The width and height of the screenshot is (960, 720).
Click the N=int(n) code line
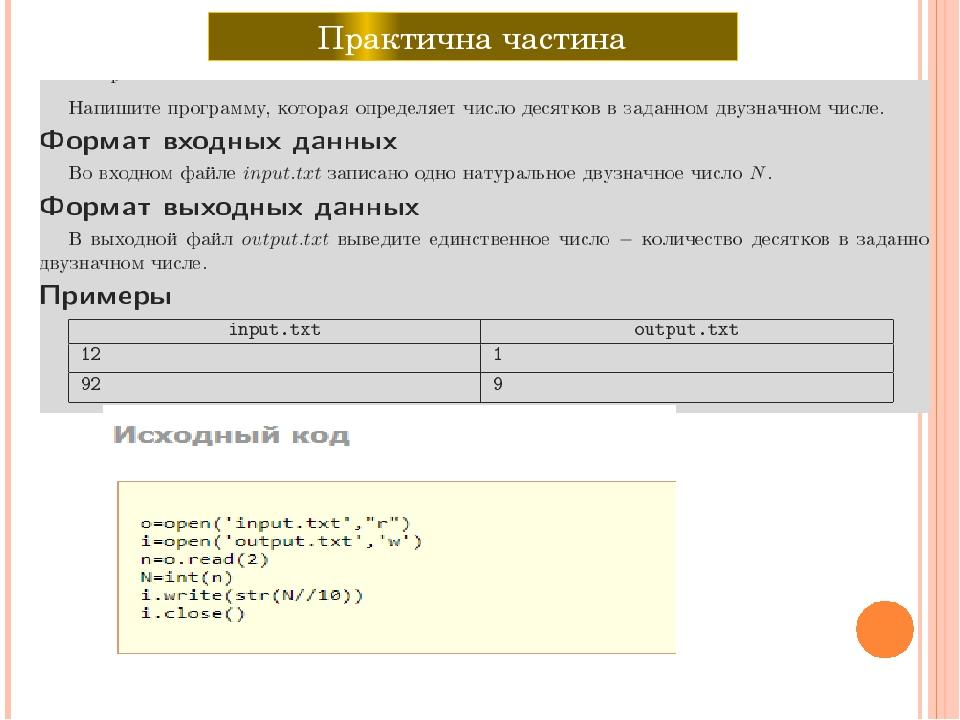pos(185,577)
